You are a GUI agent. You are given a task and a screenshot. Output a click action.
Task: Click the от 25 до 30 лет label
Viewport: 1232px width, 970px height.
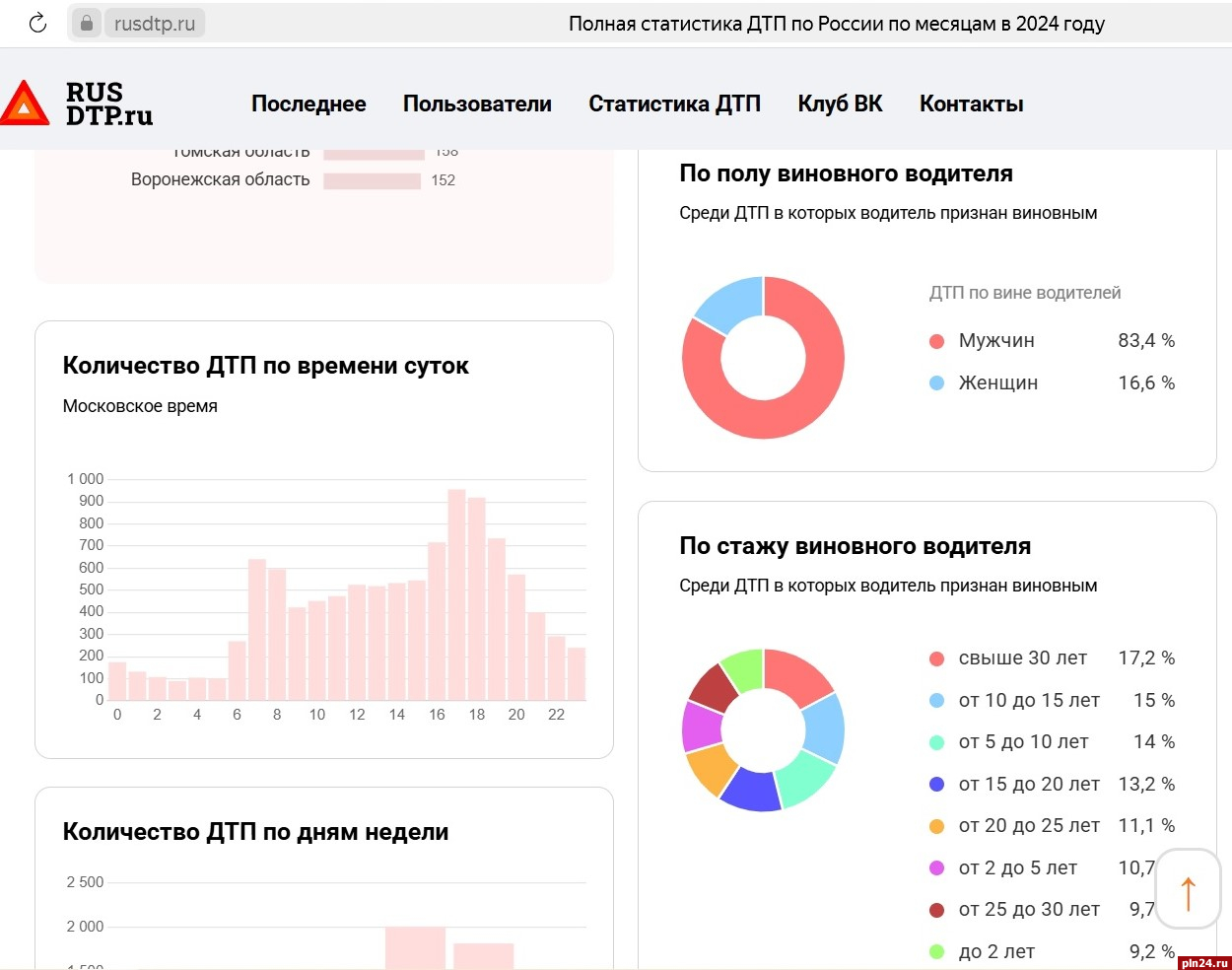coord(1029,910)
